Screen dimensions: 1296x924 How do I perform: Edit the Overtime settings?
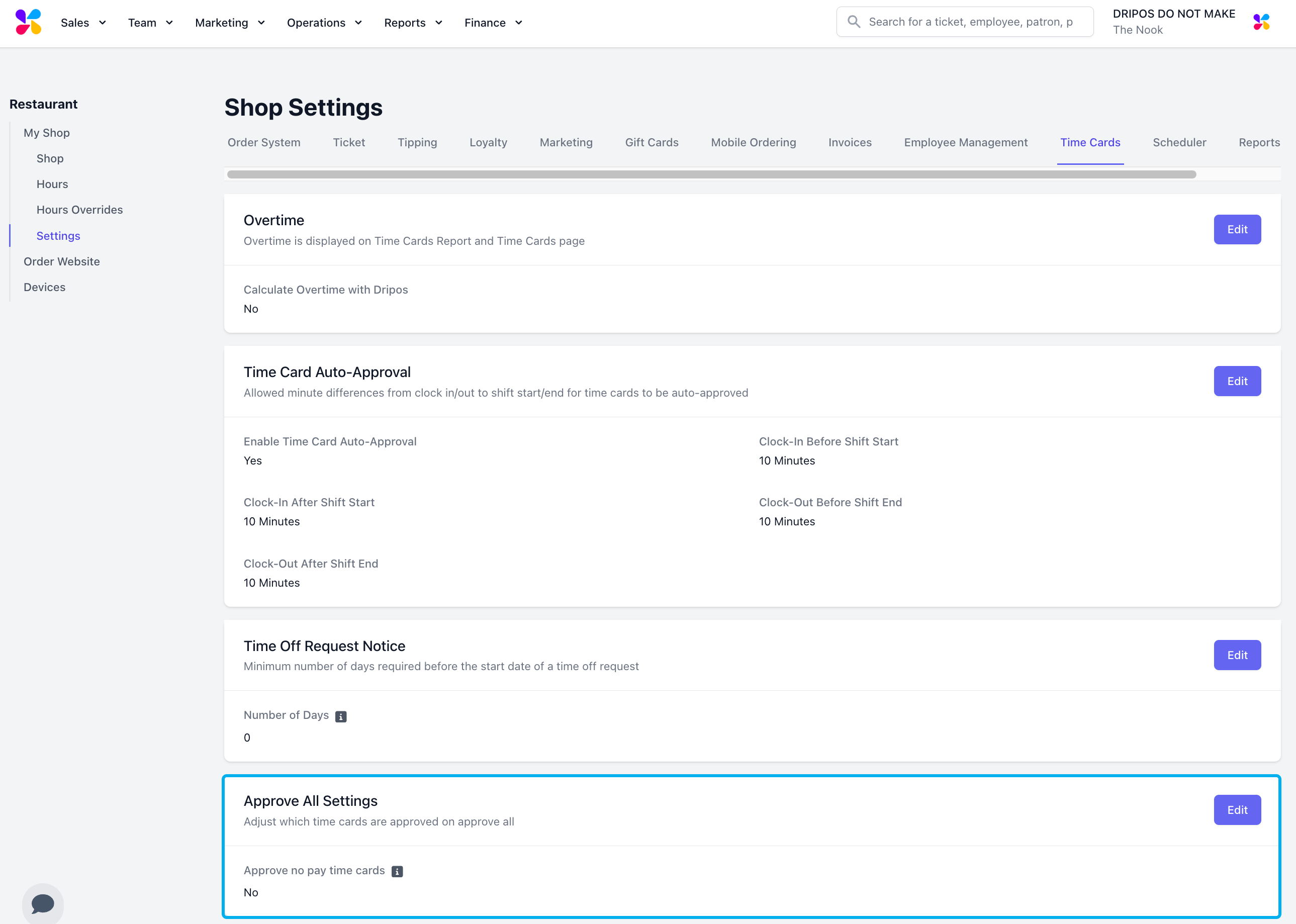click(1237, 229)
